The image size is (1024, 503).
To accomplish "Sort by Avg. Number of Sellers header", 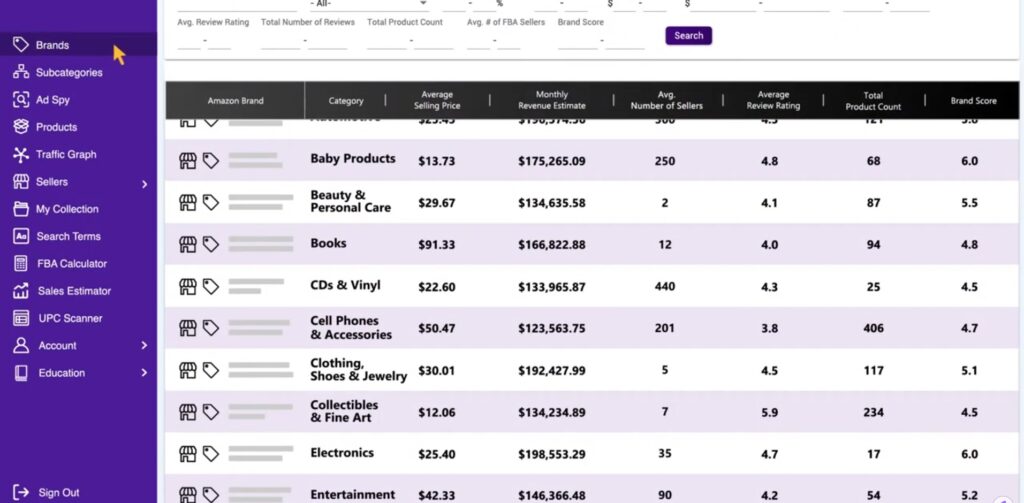I will pyautogui.click(x=667, y=100).
